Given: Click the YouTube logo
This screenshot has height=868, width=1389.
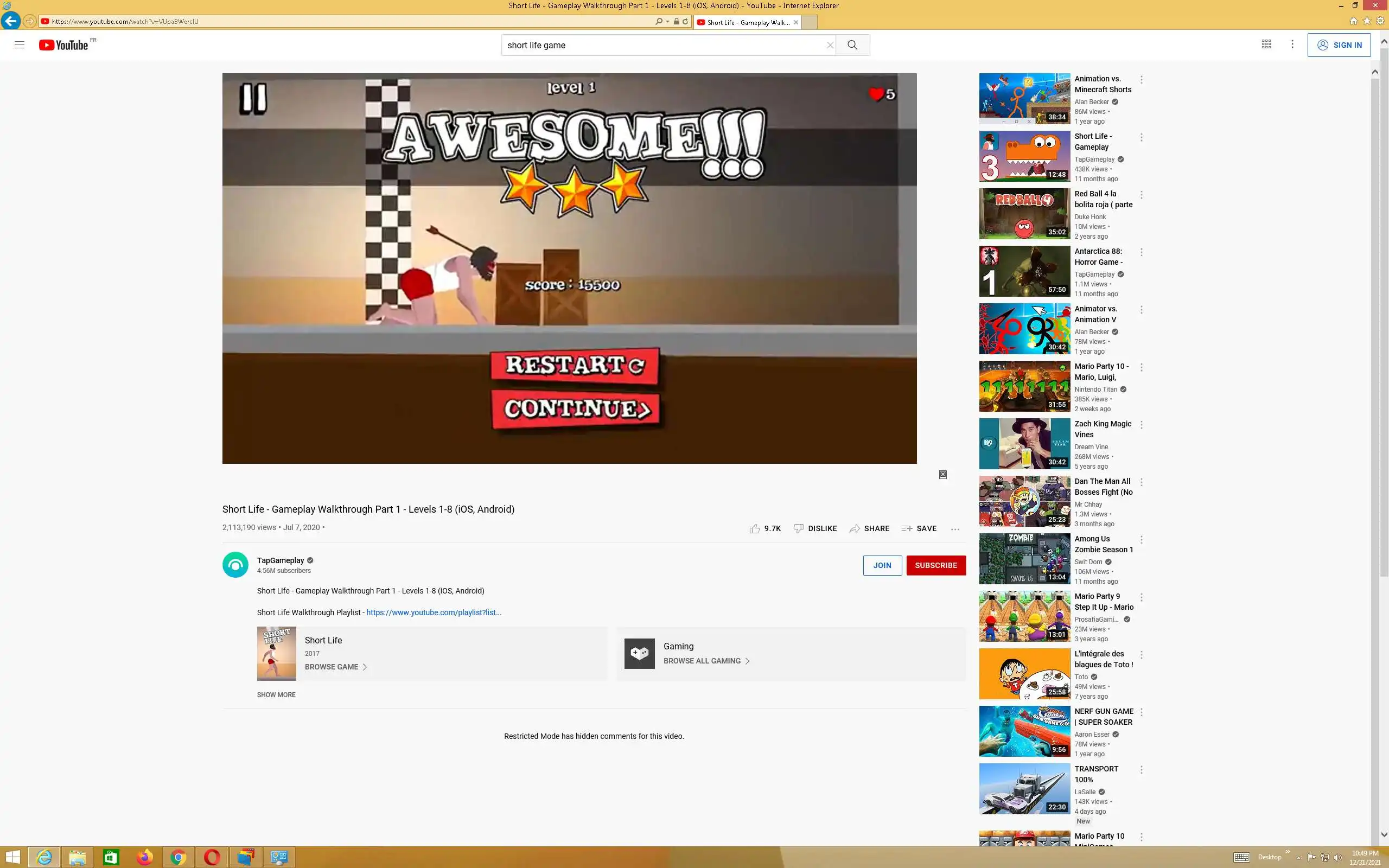Looking at the screenshot, I should (x=63, y=45).
